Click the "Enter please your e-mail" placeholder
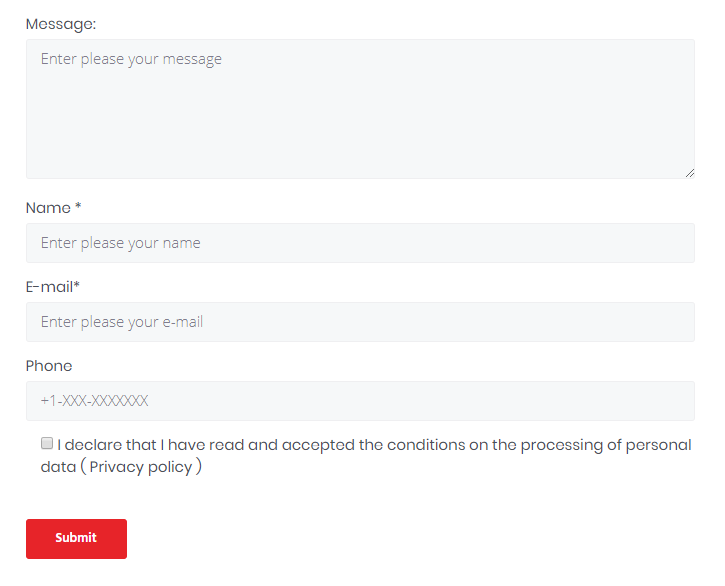725x586 pixels. [x=122, y=322]
